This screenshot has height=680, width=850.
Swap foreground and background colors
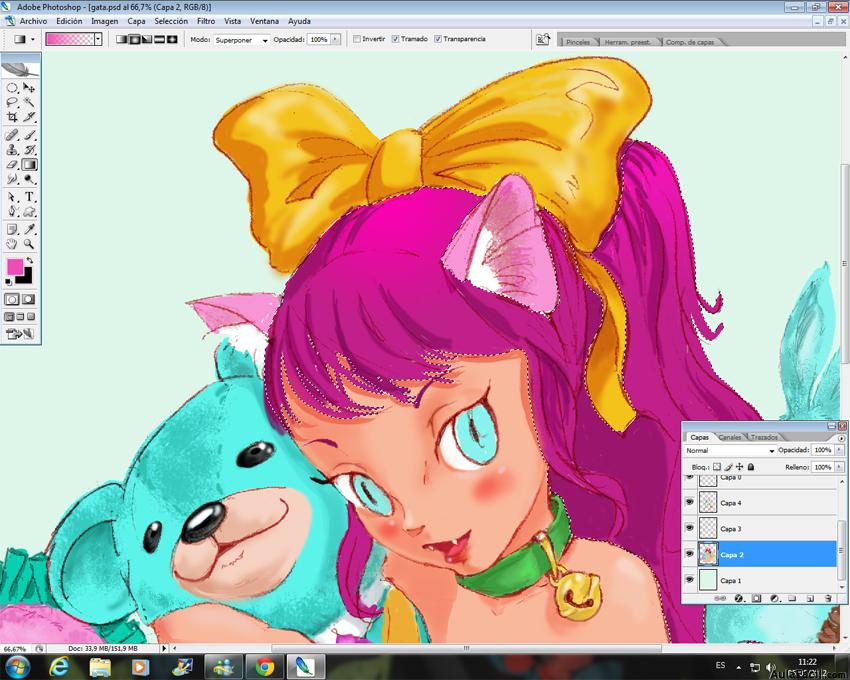(30, 261)
